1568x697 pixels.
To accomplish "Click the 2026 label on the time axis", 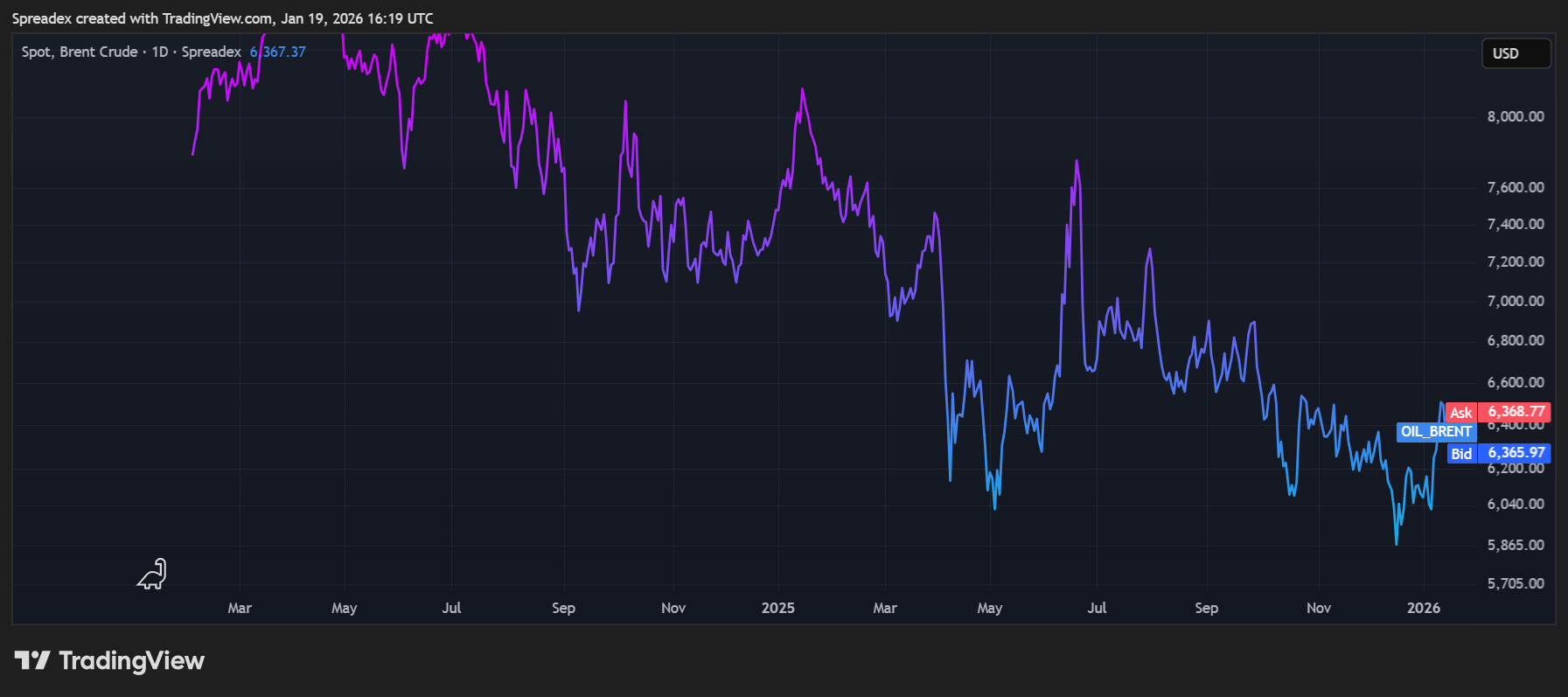I will tap(1424, 608).
